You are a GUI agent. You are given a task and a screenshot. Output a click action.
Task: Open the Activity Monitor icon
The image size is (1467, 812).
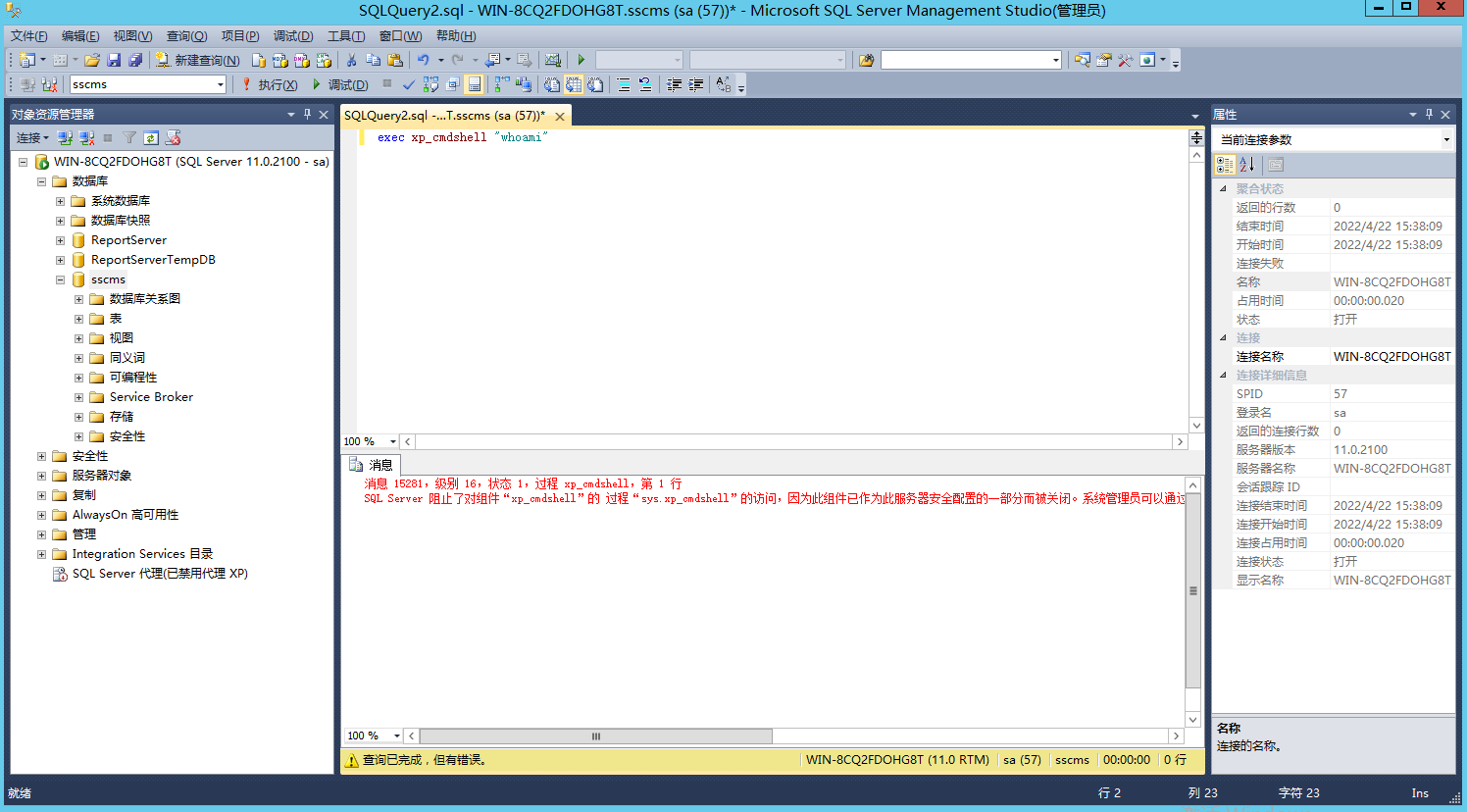pyautogui.click(x=552, y=60)
